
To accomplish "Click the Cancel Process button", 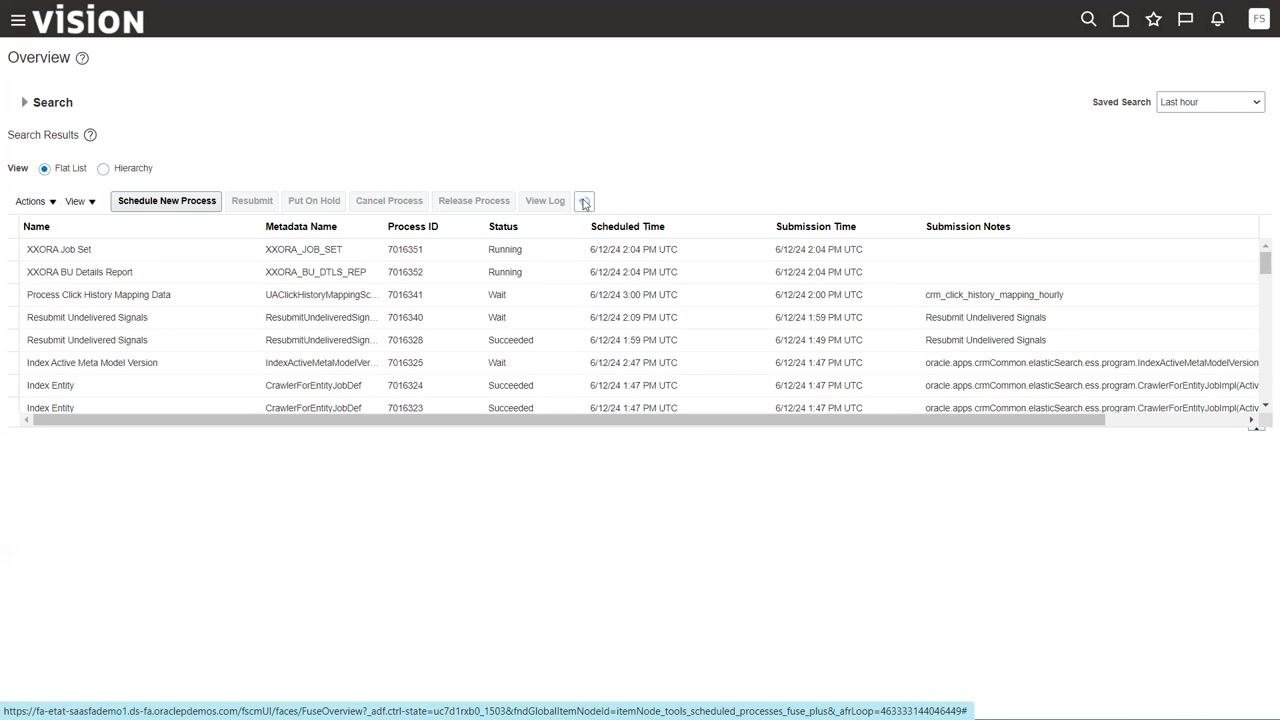I will 389,201.
